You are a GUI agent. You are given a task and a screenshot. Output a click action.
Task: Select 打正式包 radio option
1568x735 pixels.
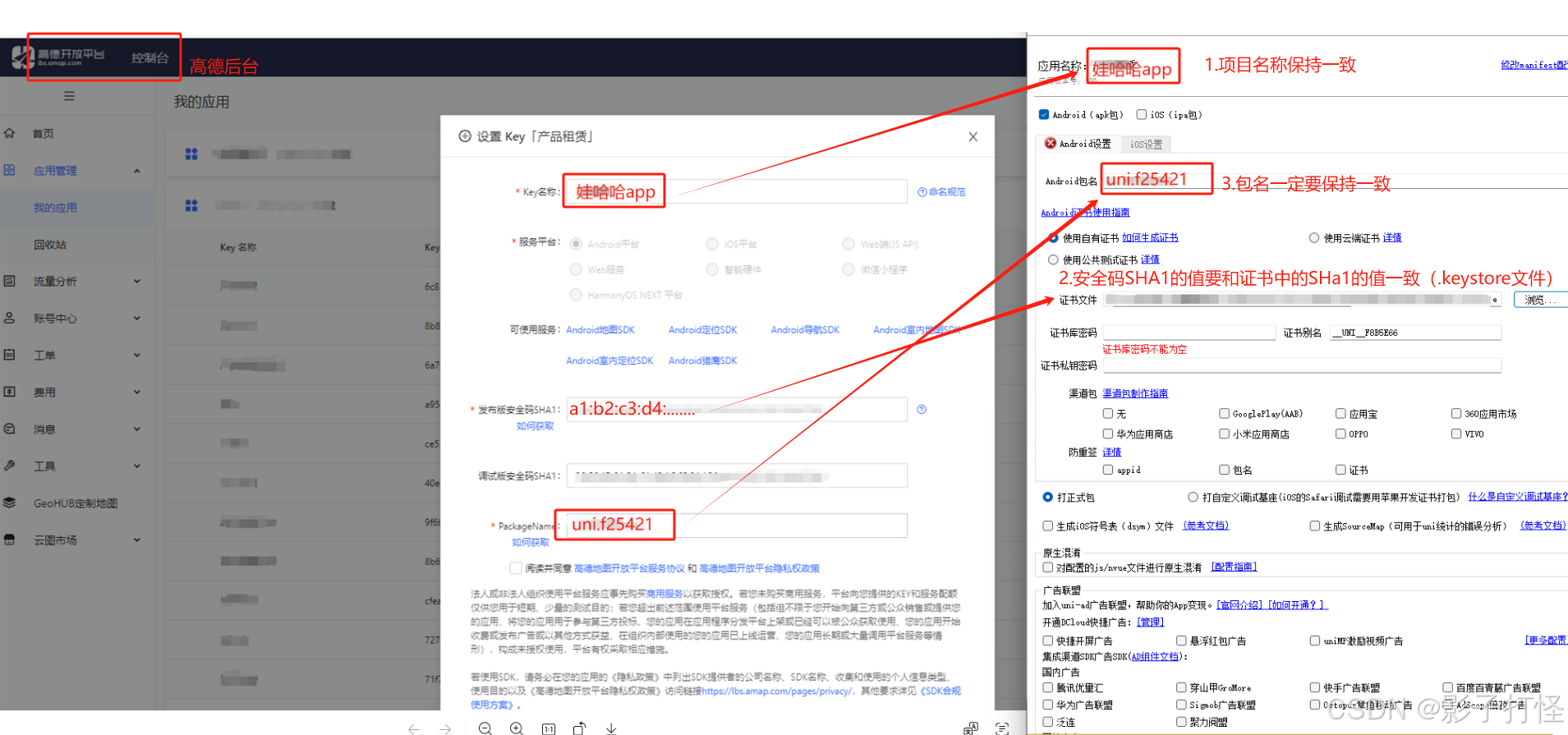click(x=1048, y=498)
